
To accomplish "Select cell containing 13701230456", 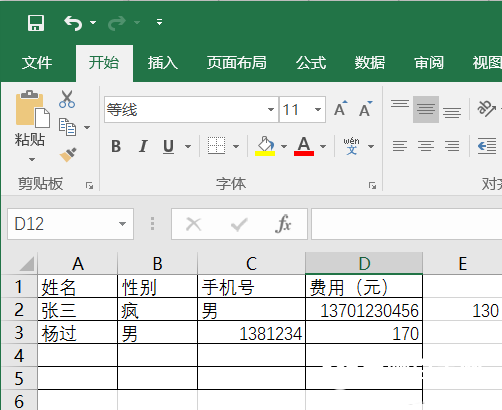I will (x=364, y=309).
